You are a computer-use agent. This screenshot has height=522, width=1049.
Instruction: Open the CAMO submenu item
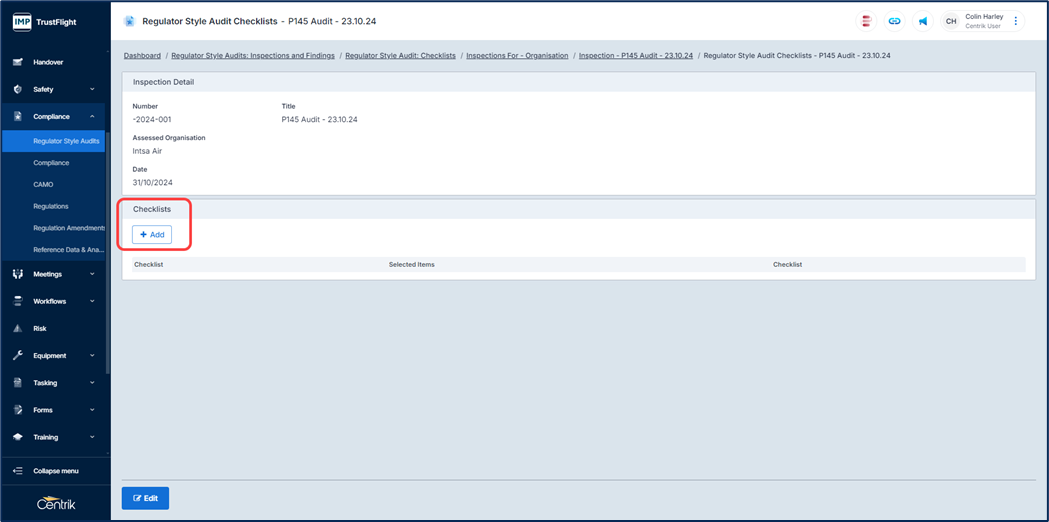(x=43, y=185)
